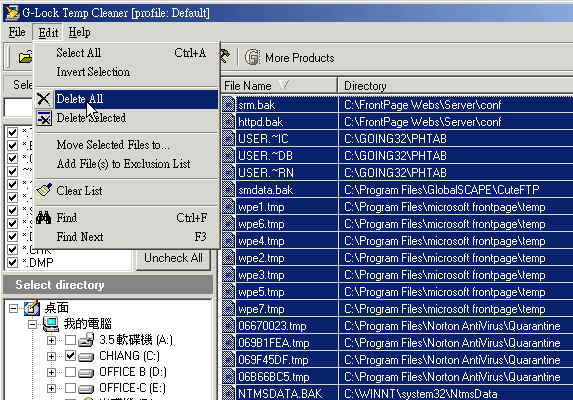
Task: Open the Help menu
Action: 79,32
